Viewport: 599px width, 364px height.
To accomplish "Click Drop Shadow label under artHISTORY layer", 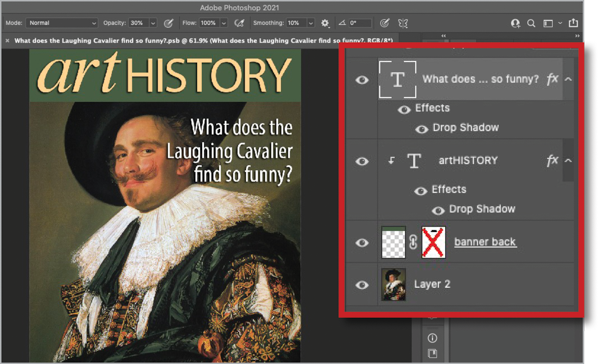I will tap(482, 209).
